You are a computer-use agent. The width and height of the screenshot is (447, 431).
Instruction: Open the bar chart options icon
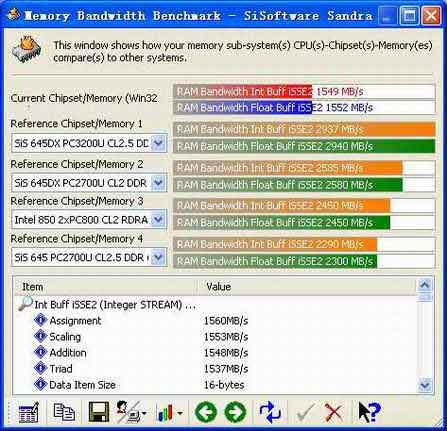tap(166, 413)
